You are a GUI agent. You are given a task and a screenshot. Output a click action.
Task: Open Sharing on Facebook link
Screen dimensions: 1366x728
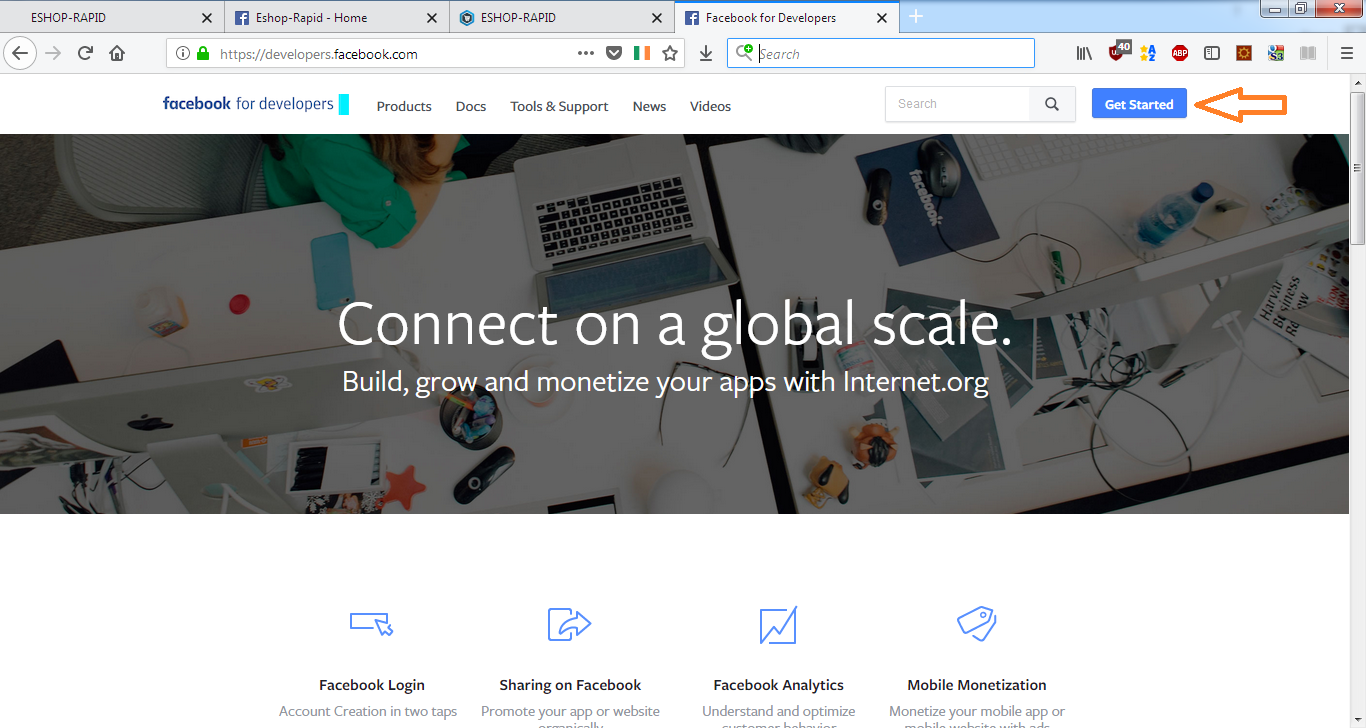coord(570,685)
